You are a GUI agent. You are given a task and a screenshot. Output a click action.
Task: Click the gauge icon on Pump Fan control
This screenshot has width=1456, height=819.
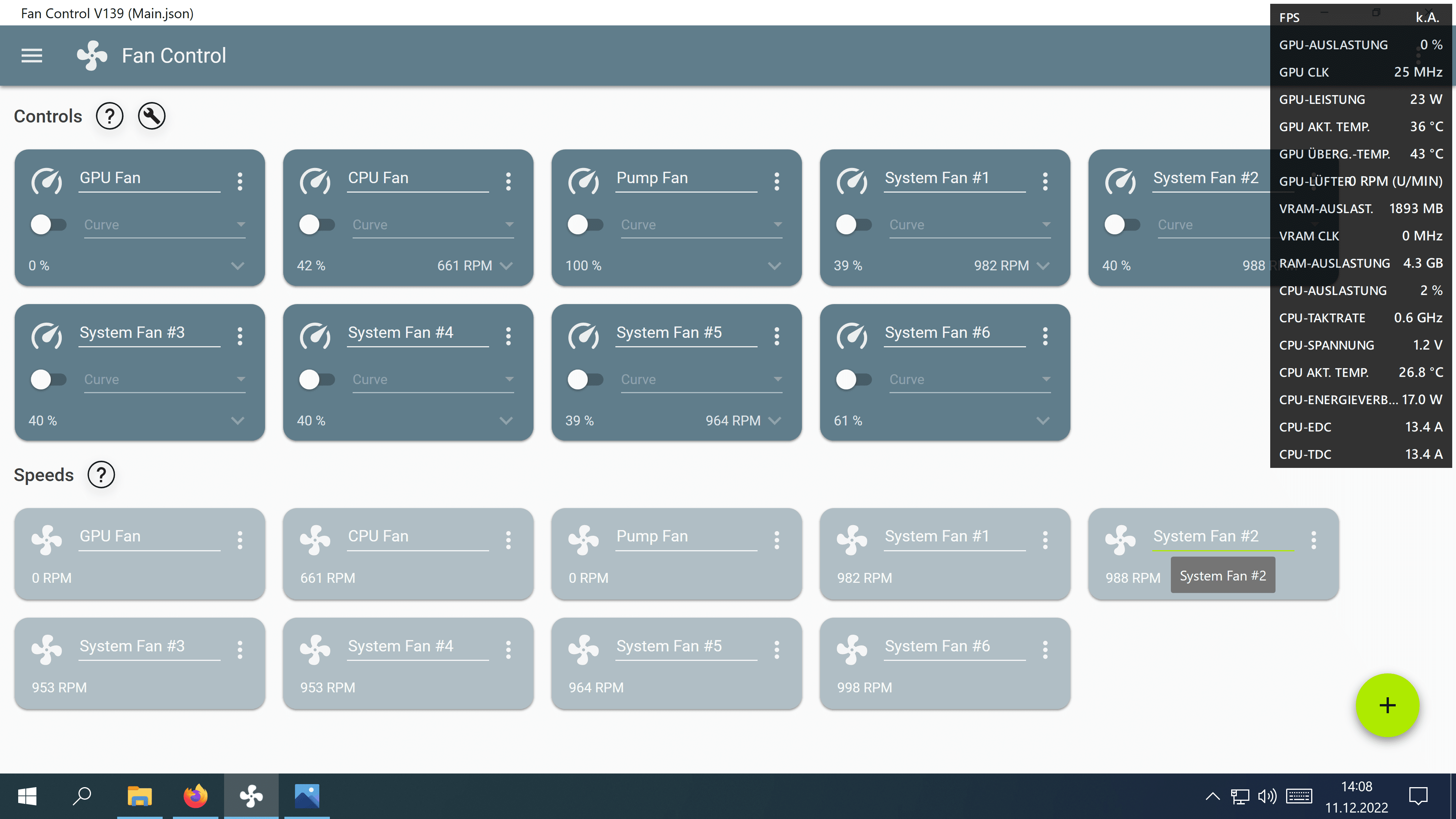(583, 182)
